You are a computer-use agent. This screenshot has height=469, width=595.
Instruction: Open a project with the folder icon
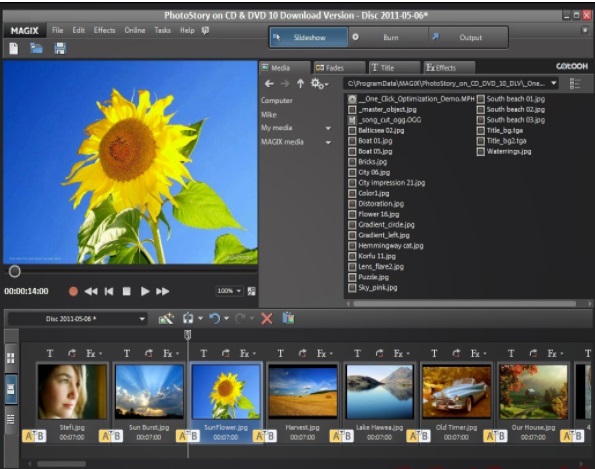tap(36, 48)
